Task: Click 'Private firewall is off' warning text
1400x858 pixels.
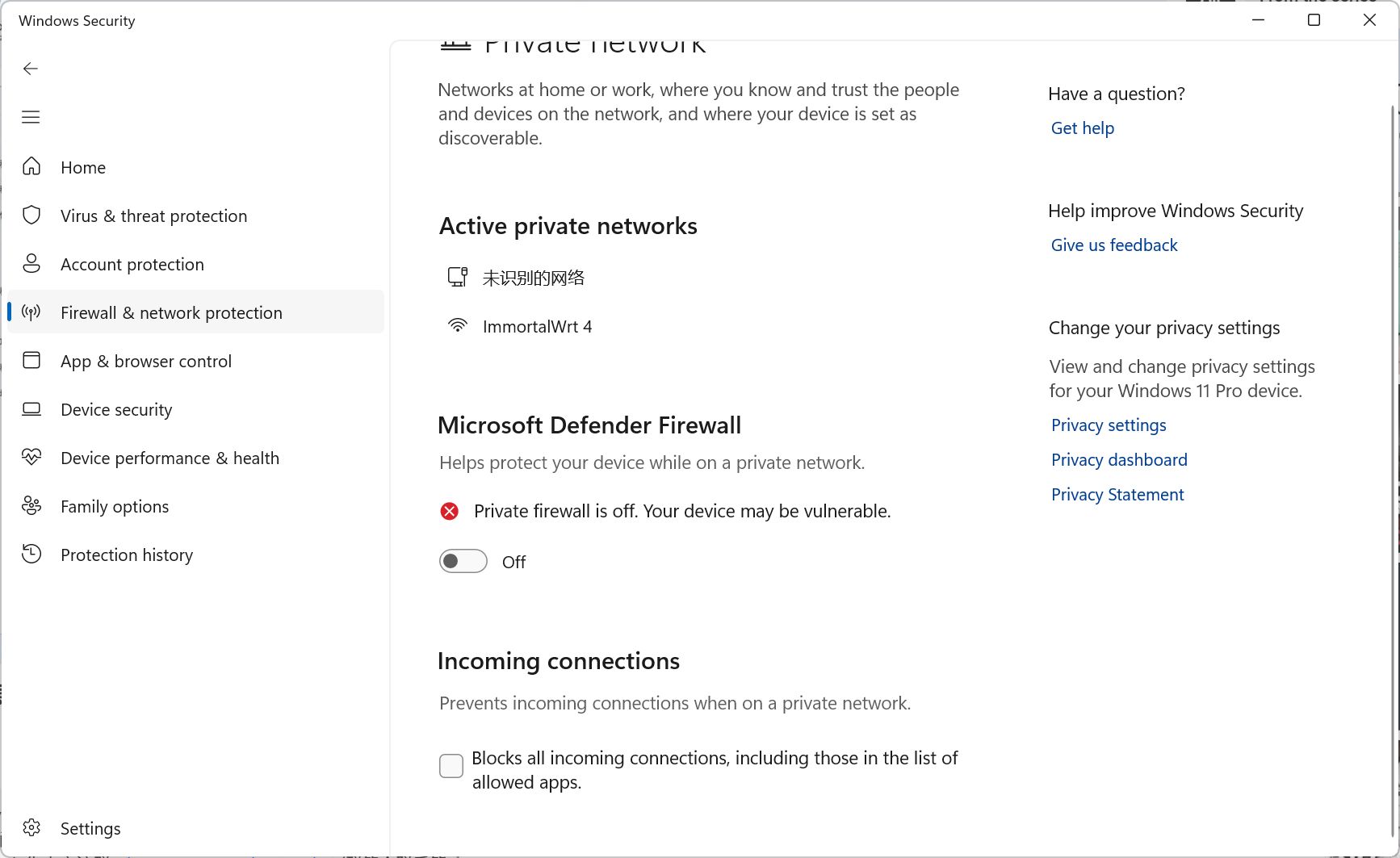Action: [x=682, y=511]
